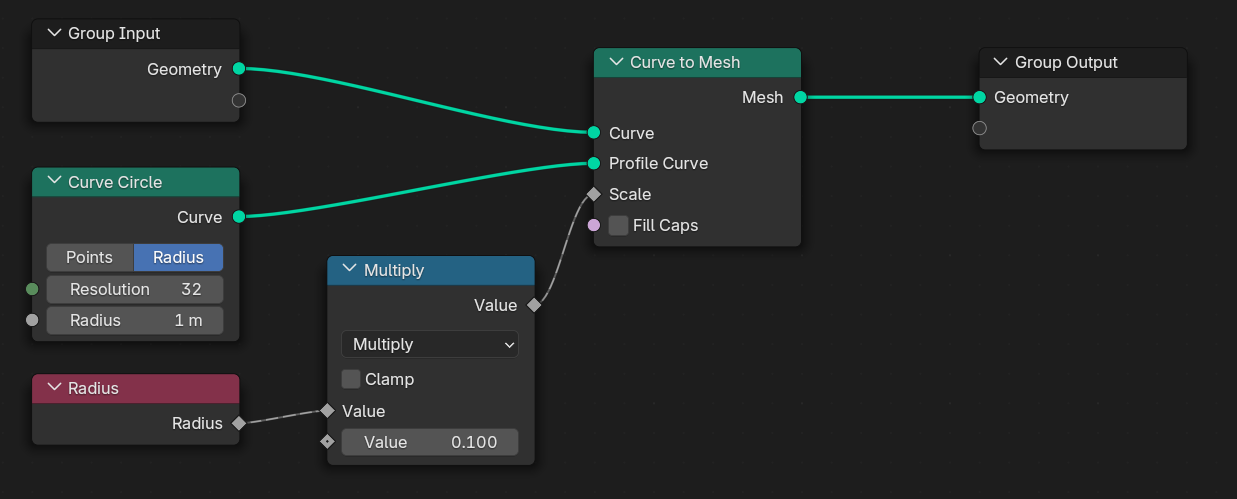Screen dimensions: 1237x499
Task: Click the first Value input socket on Multiply
Action: 327,410
